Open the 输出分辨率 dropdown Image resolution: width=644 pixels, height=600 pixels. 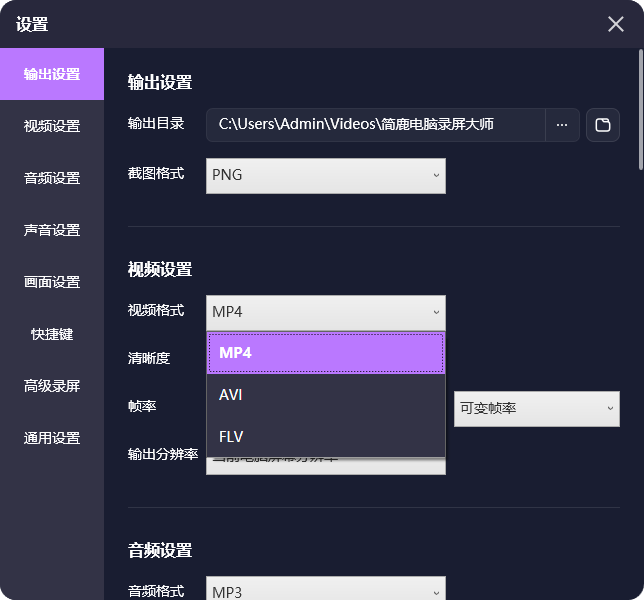[x=326, y=466]
